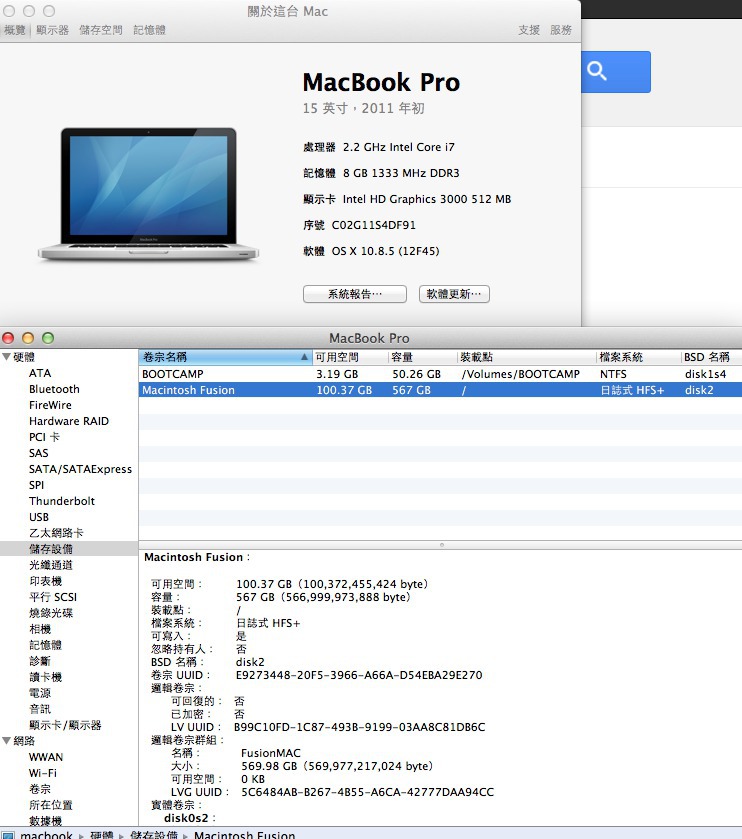Click the 服務 link in About window
The width and height of the screenshot is (742, 839).
(561, 30)
